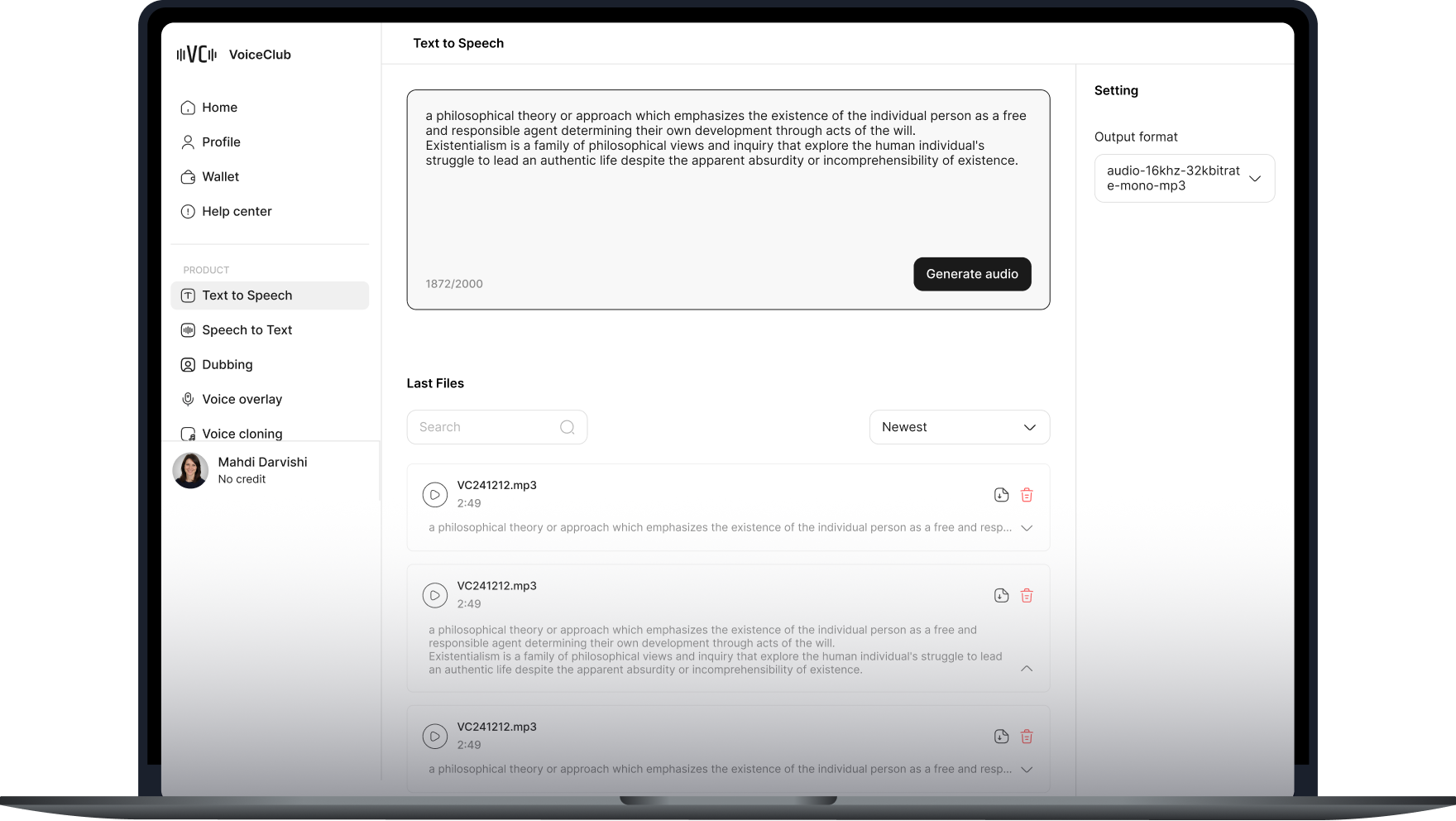Viewport: 1456px width, 821px height.
Task: Download the first VC241212.mp3 file
Action: 1001,495
